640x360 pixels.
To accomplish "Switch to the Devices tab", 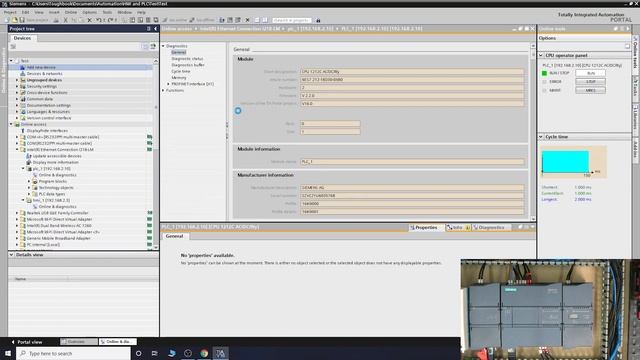I will pos(22,38).
